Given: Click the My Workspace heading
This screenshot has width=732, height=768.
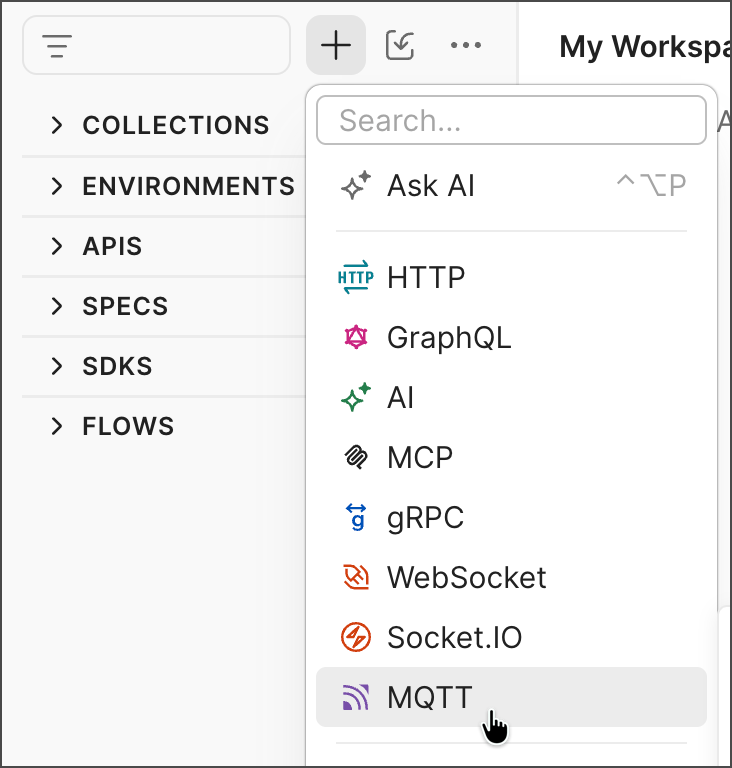Looking at the screenshot, I should click(x=645, y=48).
